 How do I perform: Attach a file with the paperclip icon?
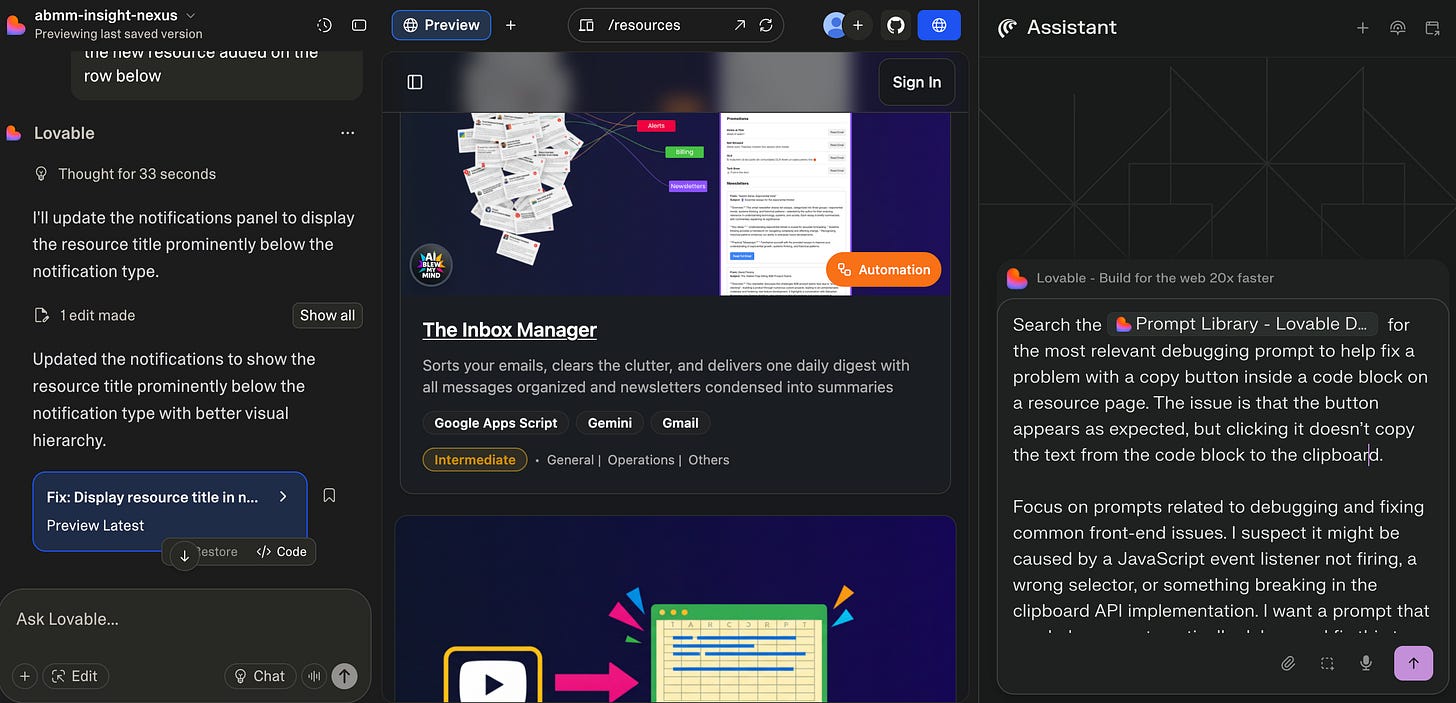pyautogui.click(x=1289, y=663)
